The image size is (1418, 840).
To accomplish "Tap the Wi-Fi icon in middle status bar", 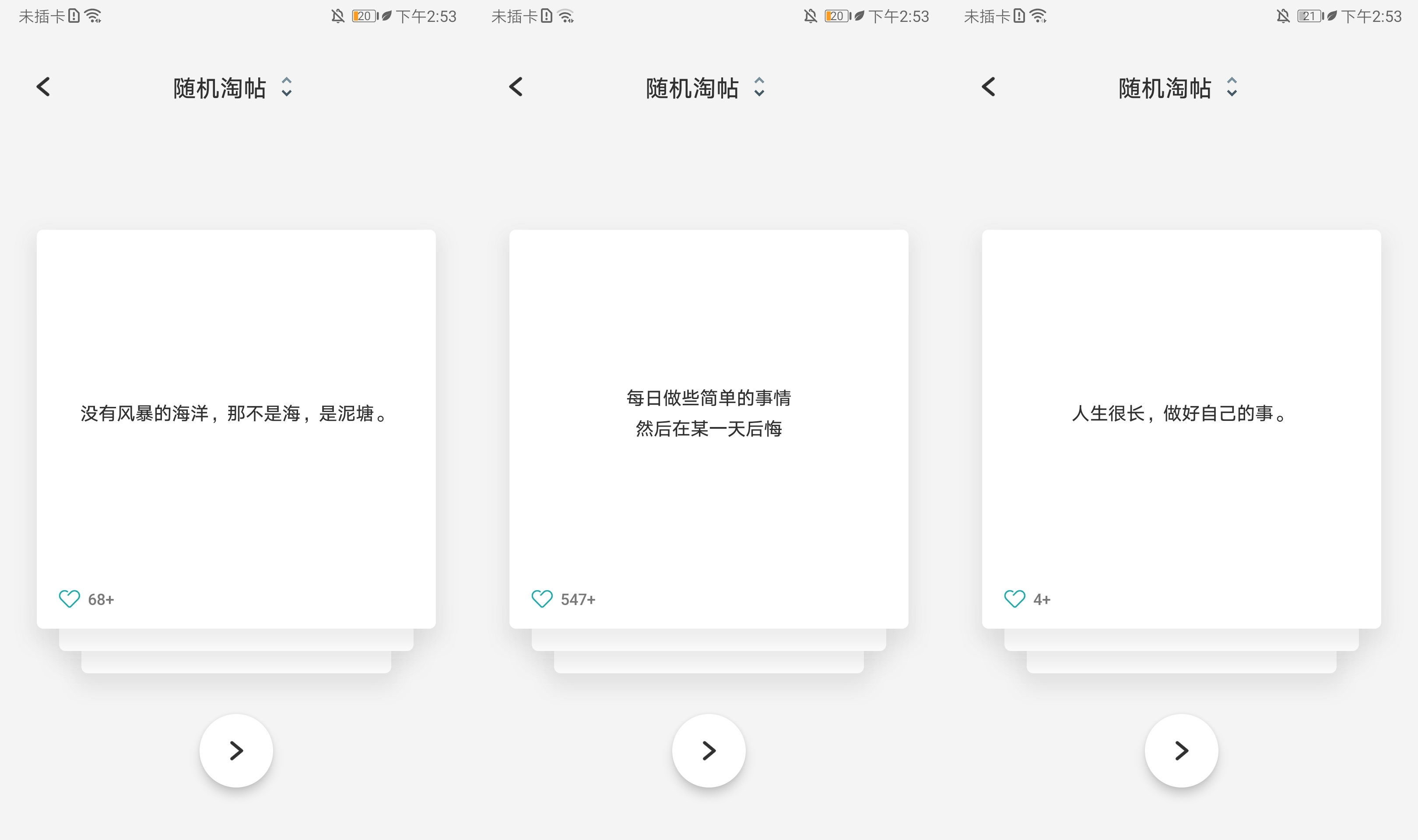I will click(566, 17).
